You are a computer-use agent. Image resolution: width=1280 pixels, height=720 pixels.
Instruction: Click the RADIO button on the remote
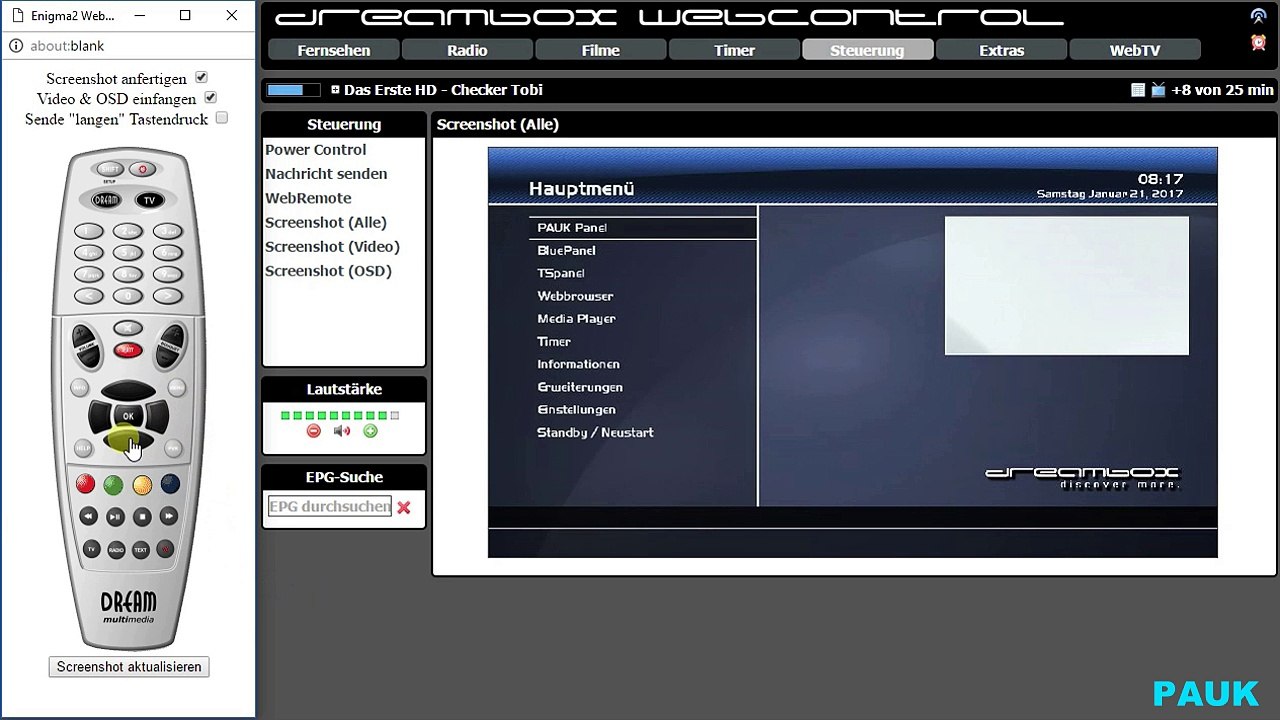click(116, 549)
